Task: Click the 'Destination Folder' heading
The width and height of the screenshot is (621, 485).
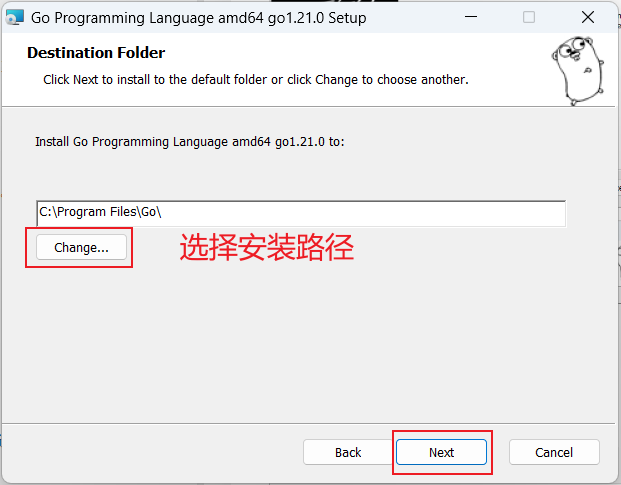Action: click(x=96, y=53)
